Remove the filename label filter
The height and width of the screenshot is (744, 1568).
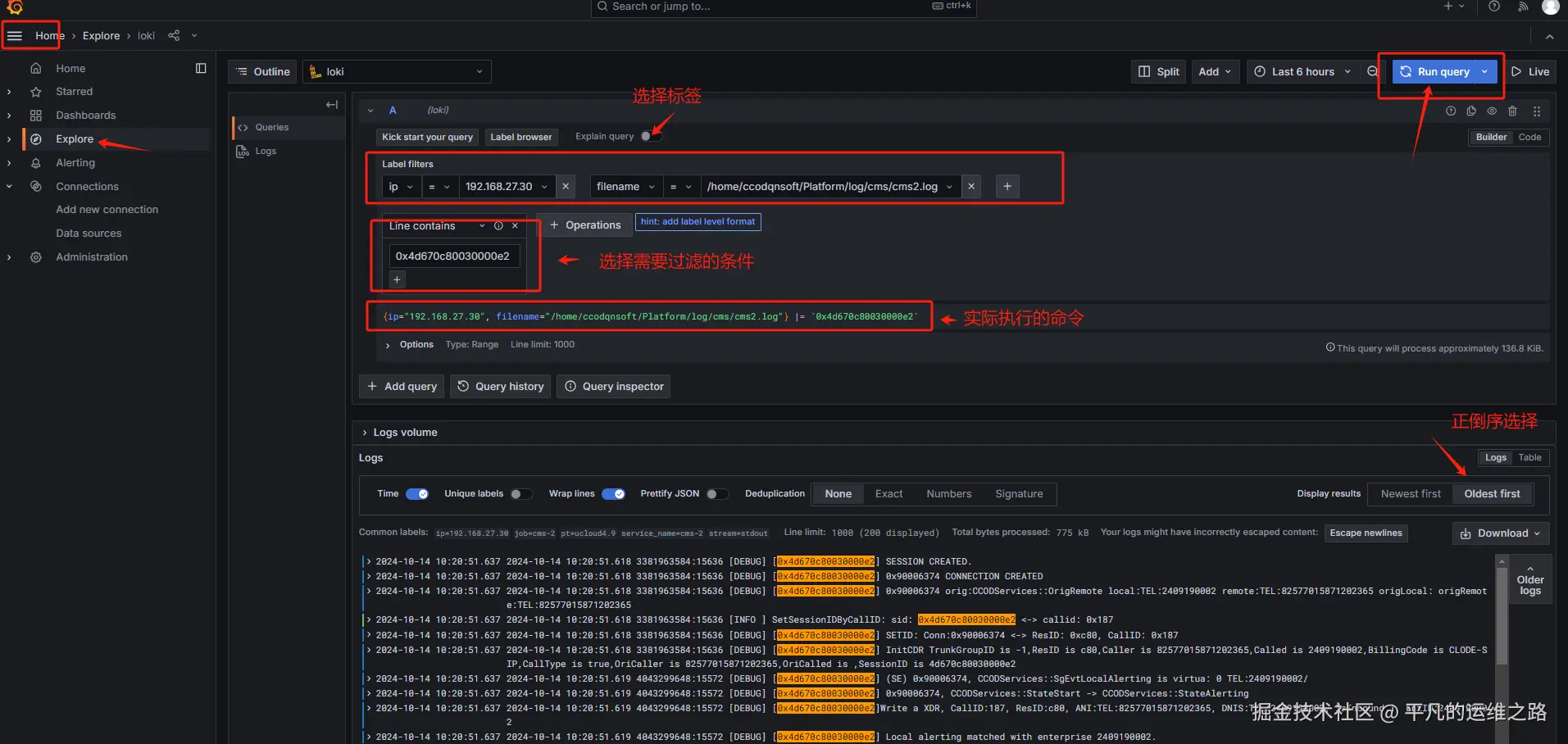tap(971, 187)
